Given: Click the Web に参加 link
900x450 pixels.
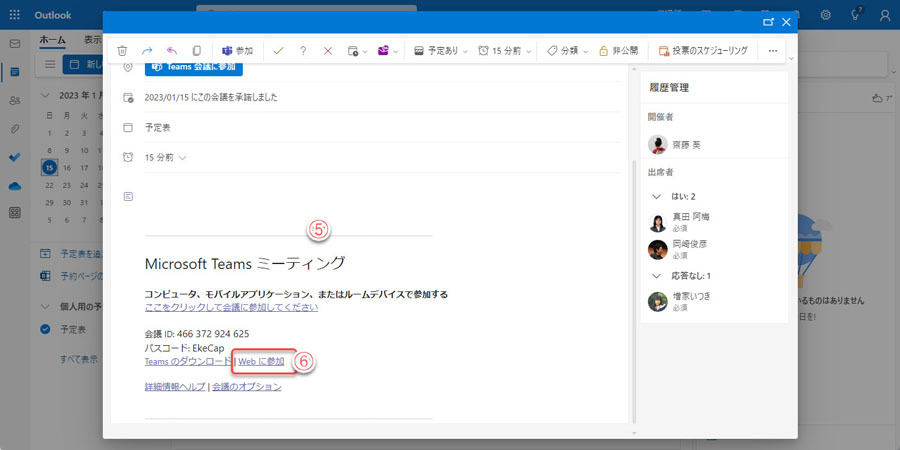Looking at the screenshot, I should click(261, 362).
